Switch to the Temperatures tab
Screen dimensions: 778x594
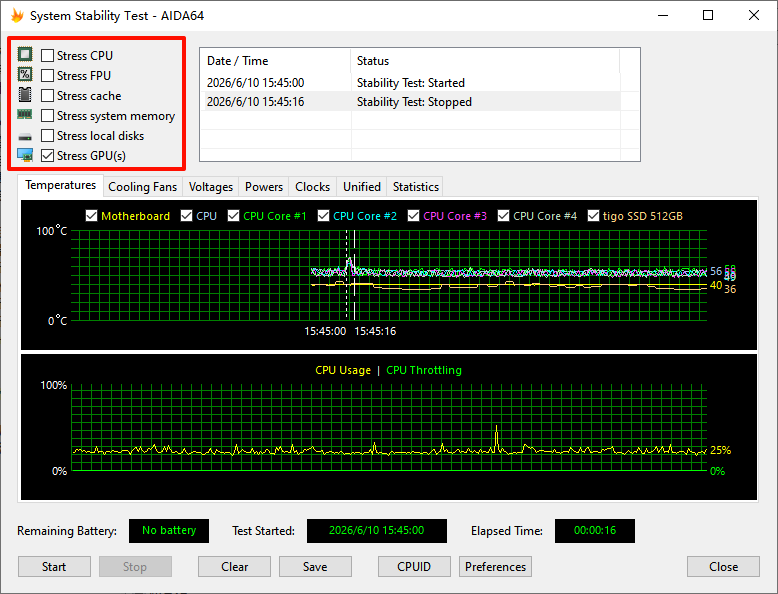click(x=61, y=185)
